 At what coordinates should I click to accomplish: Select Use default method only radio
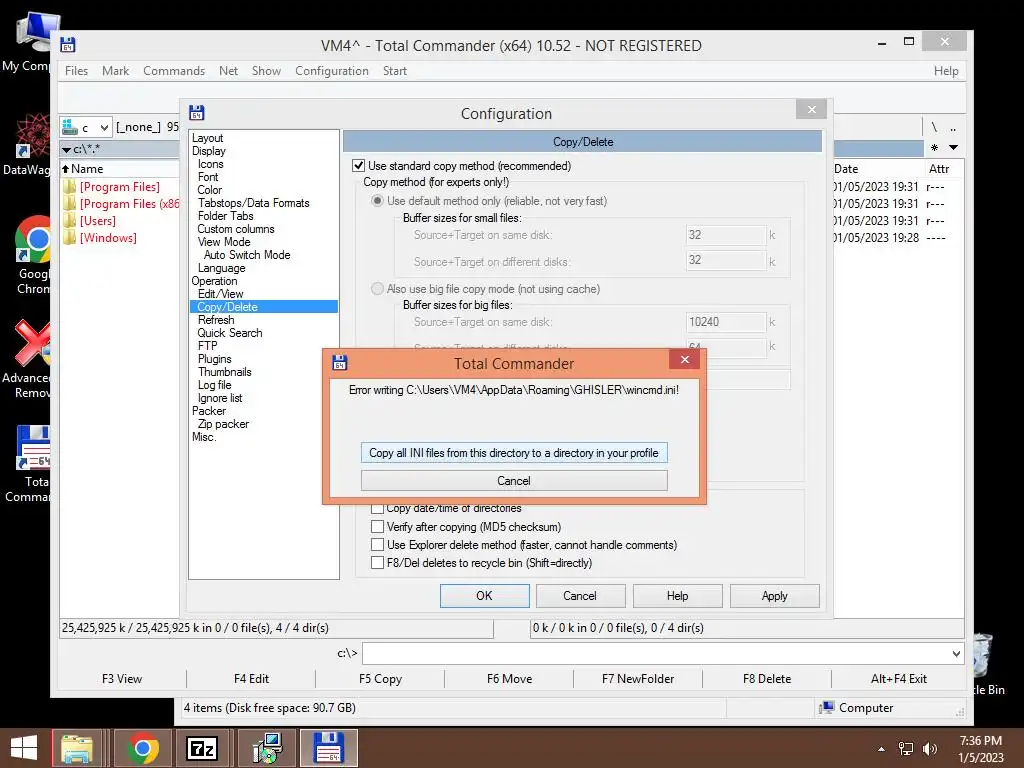377,201
